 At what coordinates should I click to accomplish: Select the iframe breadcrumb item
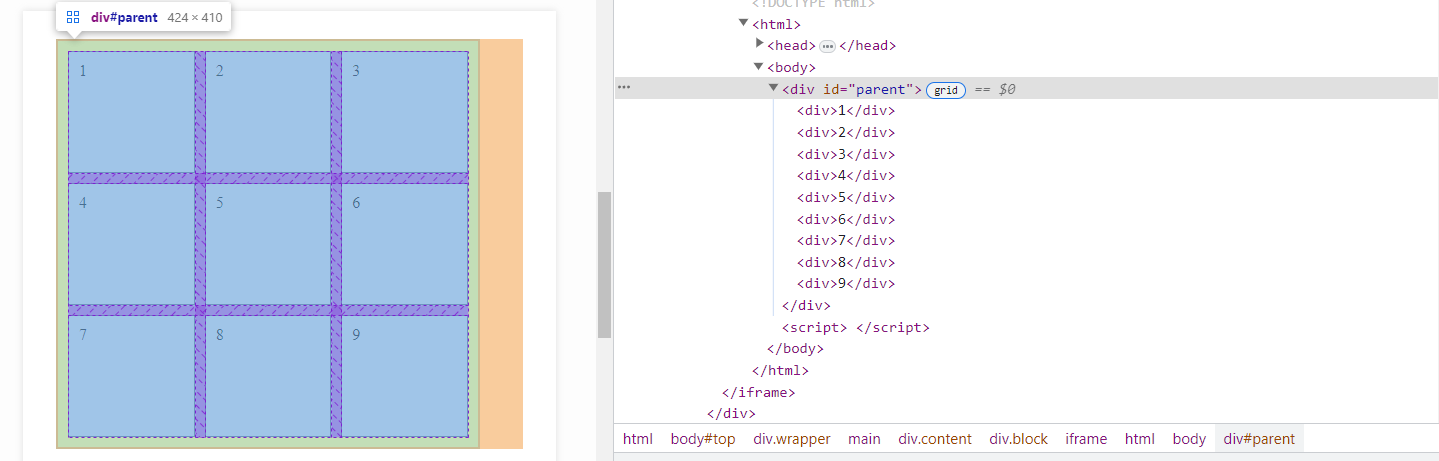tap(1086, 439)
